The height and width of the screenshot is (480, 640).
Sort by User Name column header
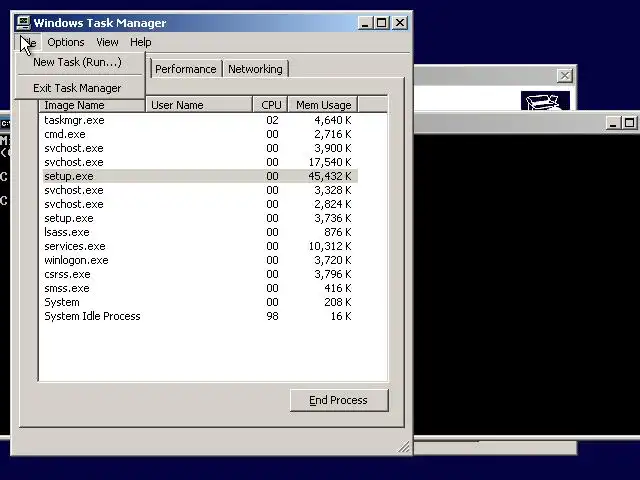(x=199, y=105)
